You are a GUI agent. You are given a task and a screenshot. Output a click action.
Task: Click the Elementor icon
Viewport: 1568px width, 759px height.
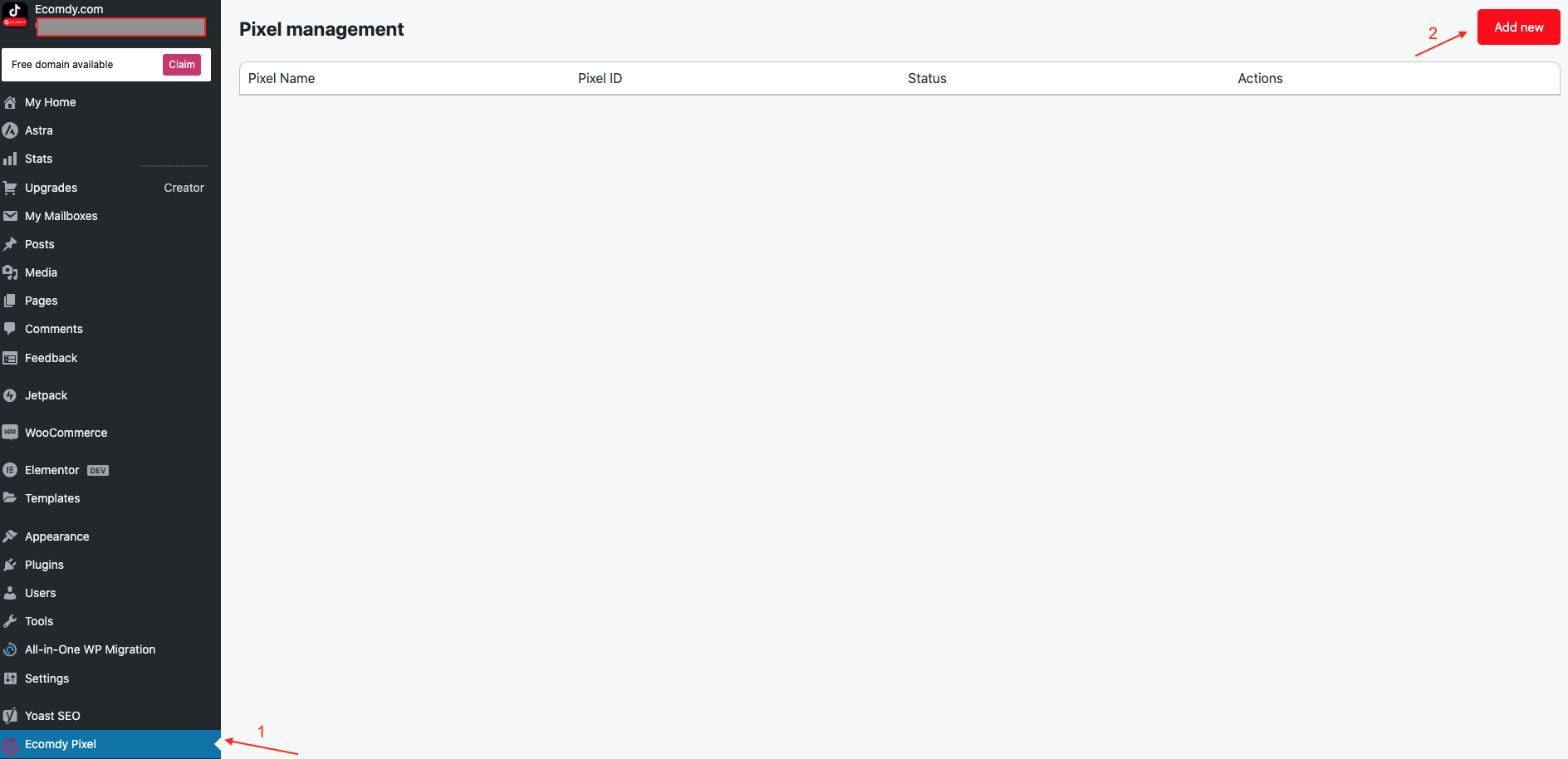tap(10, 470)
